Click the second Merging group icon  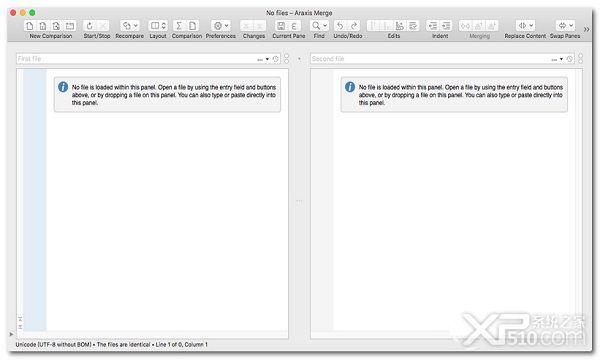[479, 26]
